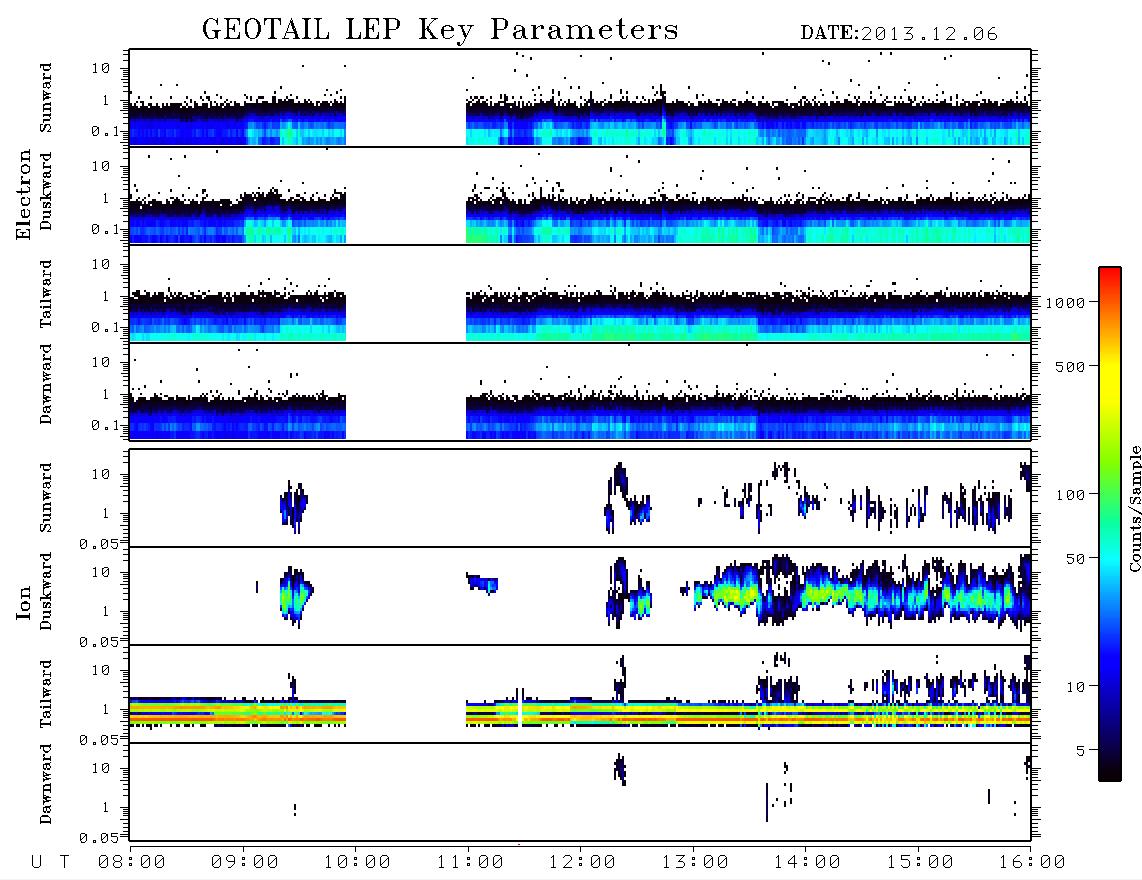Click the Ion Tailward red-yellow band before 10:00

click(237, 712)
